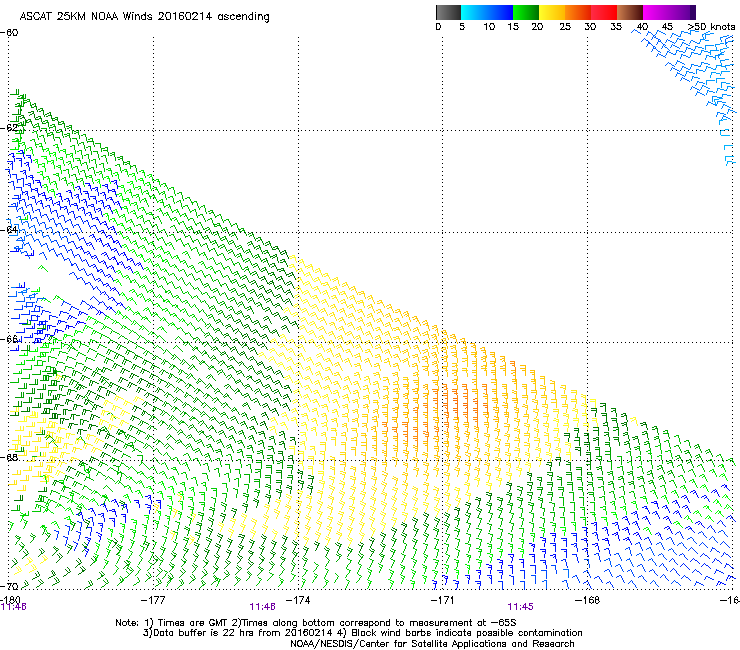
Task: Click the longitude label -171
Action: click(443, 600)
